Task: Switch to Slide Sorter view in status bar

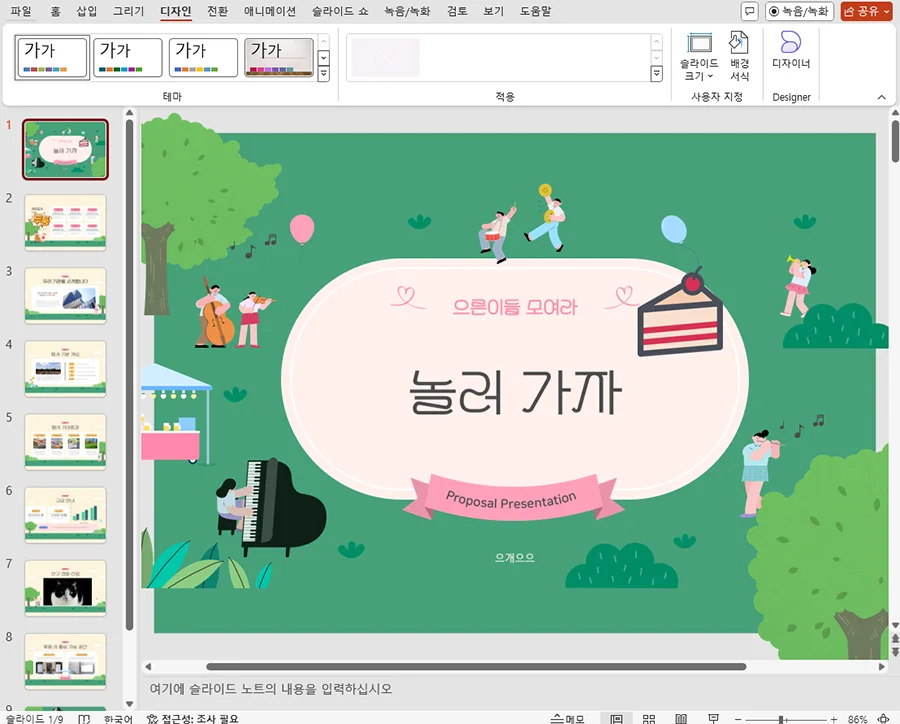Action: [x=650, y=717]
